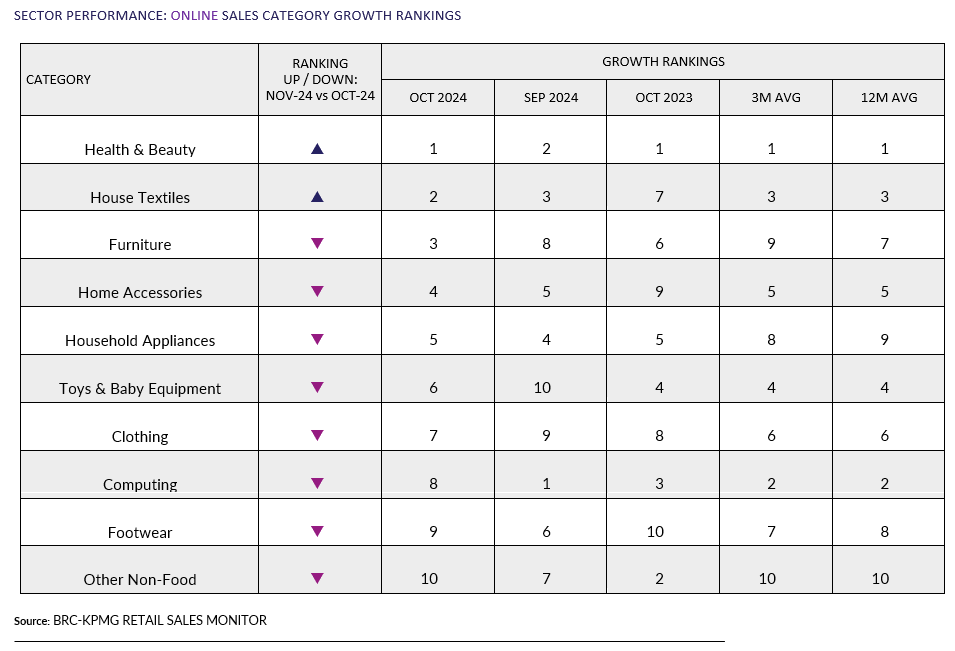Click Furniture 3M AVG value 9
The width and height of the screenshot is (955, 651).
point(771,244)
